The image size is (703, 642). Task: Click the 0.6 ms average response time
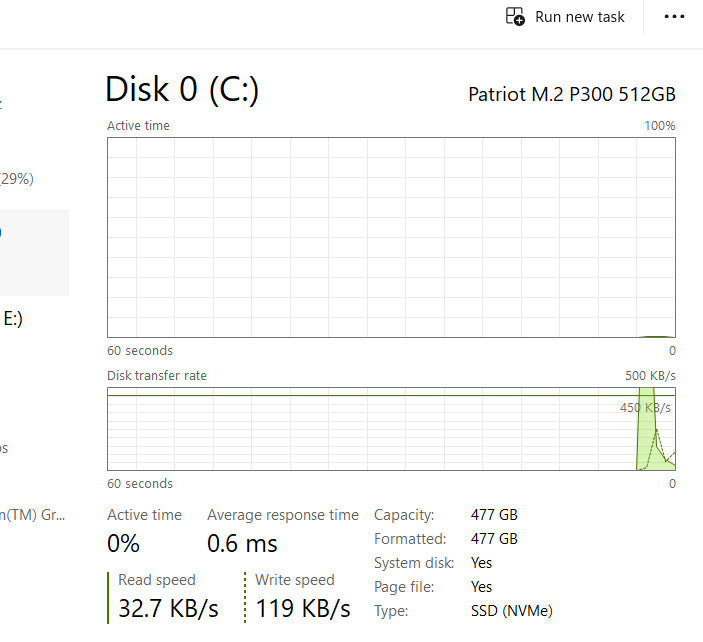[x=242, y=544]
